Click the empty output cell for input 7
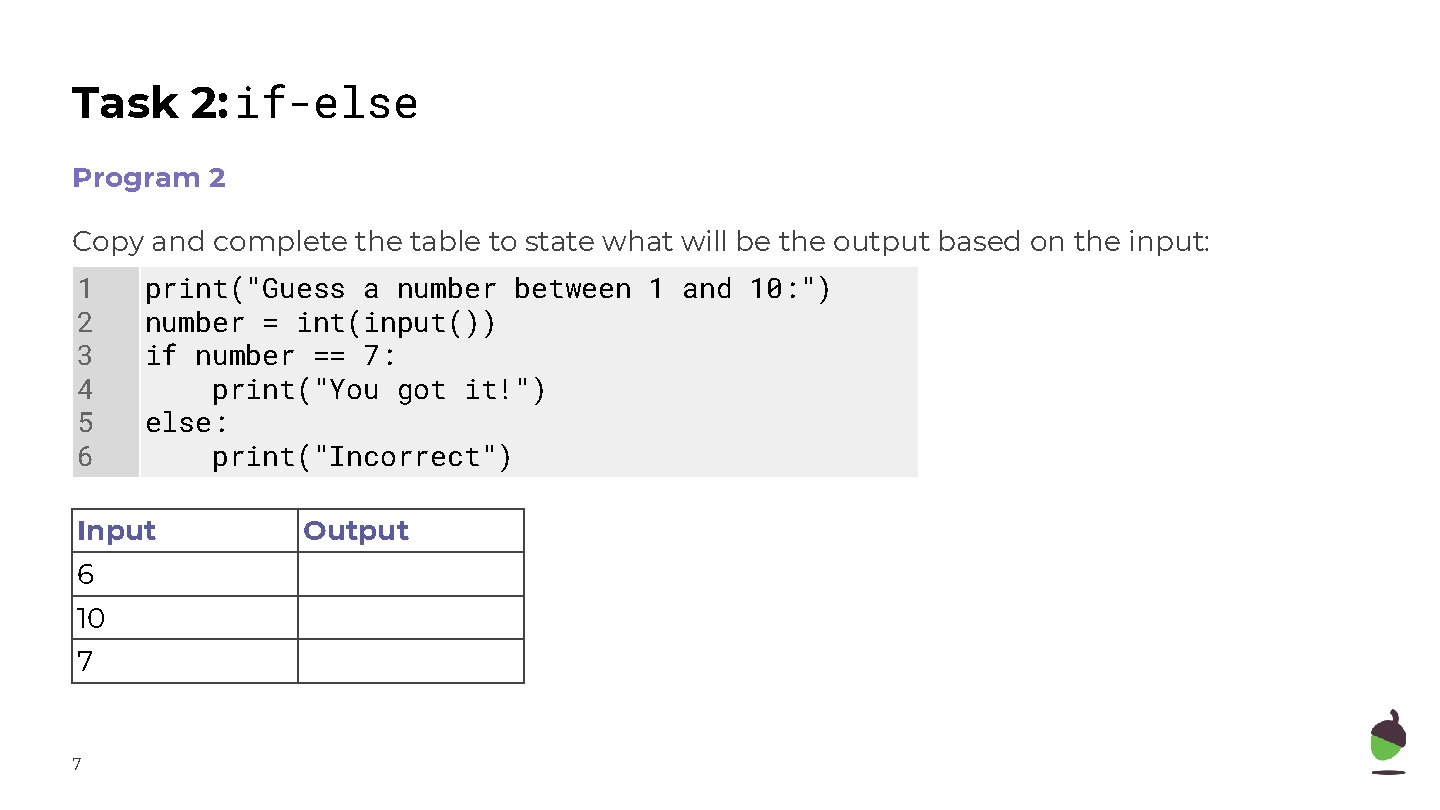The image size is (1440, 810). click(411, 661)
